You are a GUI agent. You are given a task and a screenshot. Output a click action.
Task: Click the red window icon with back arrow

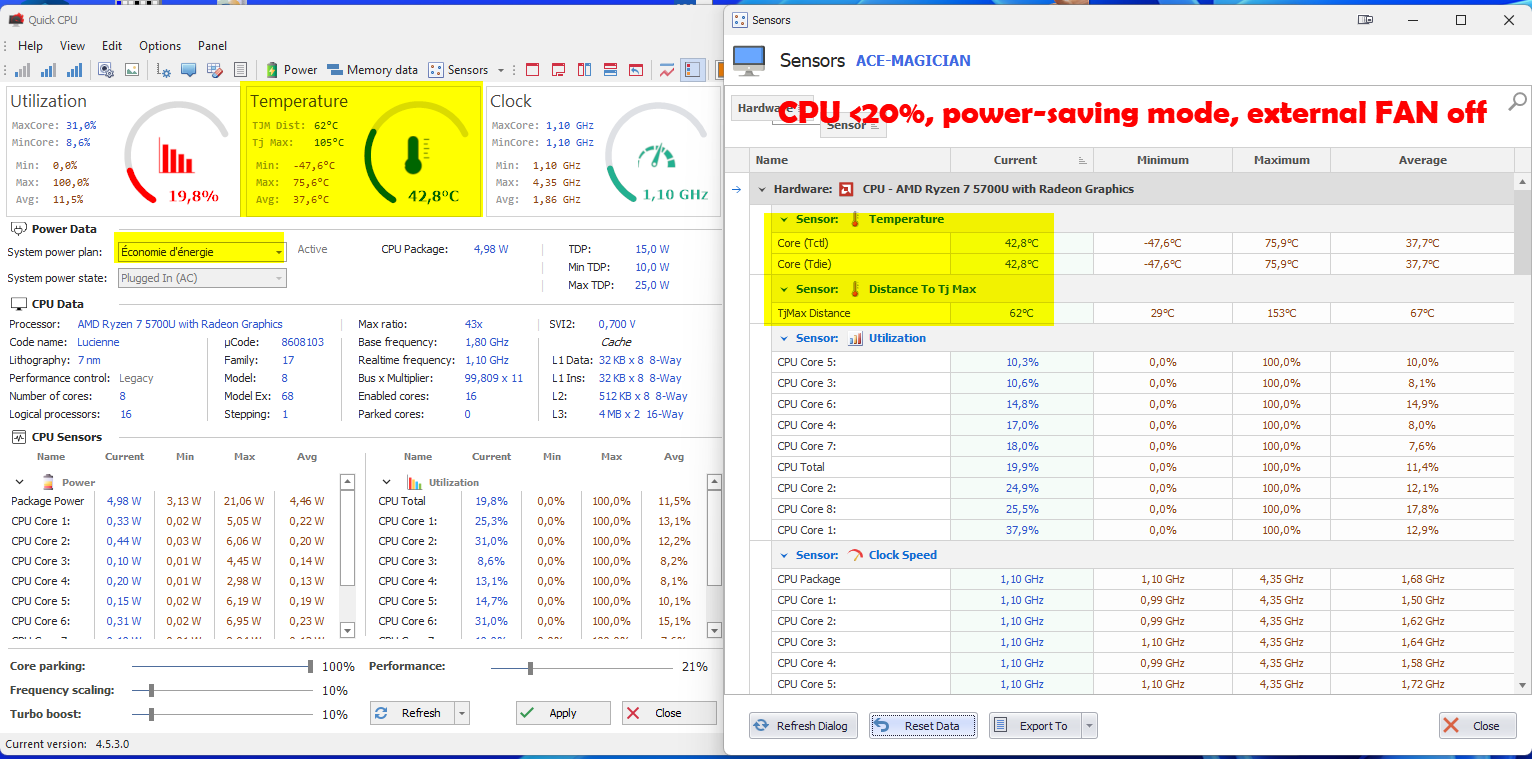(636, 70)
